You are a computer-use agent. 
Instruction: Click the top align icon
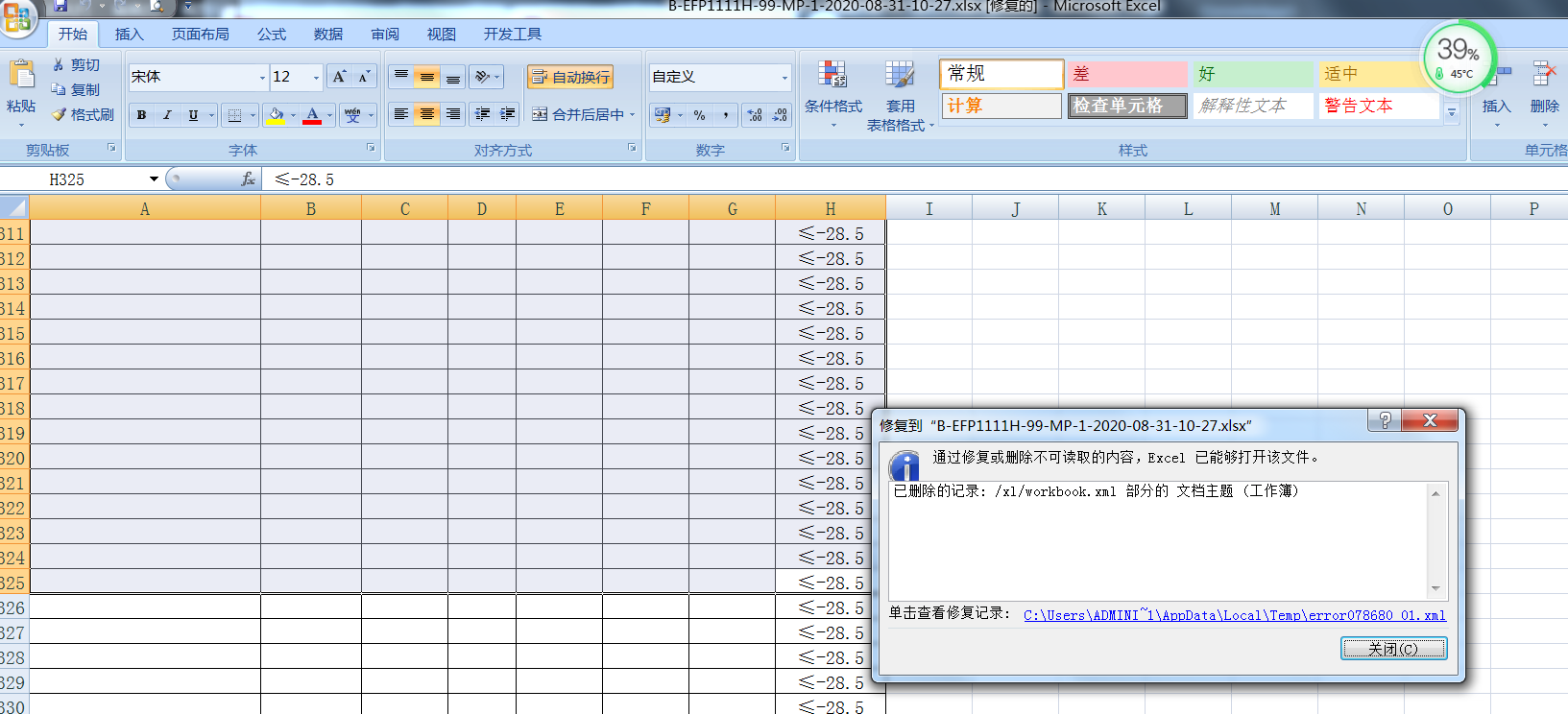coord(401,77)
